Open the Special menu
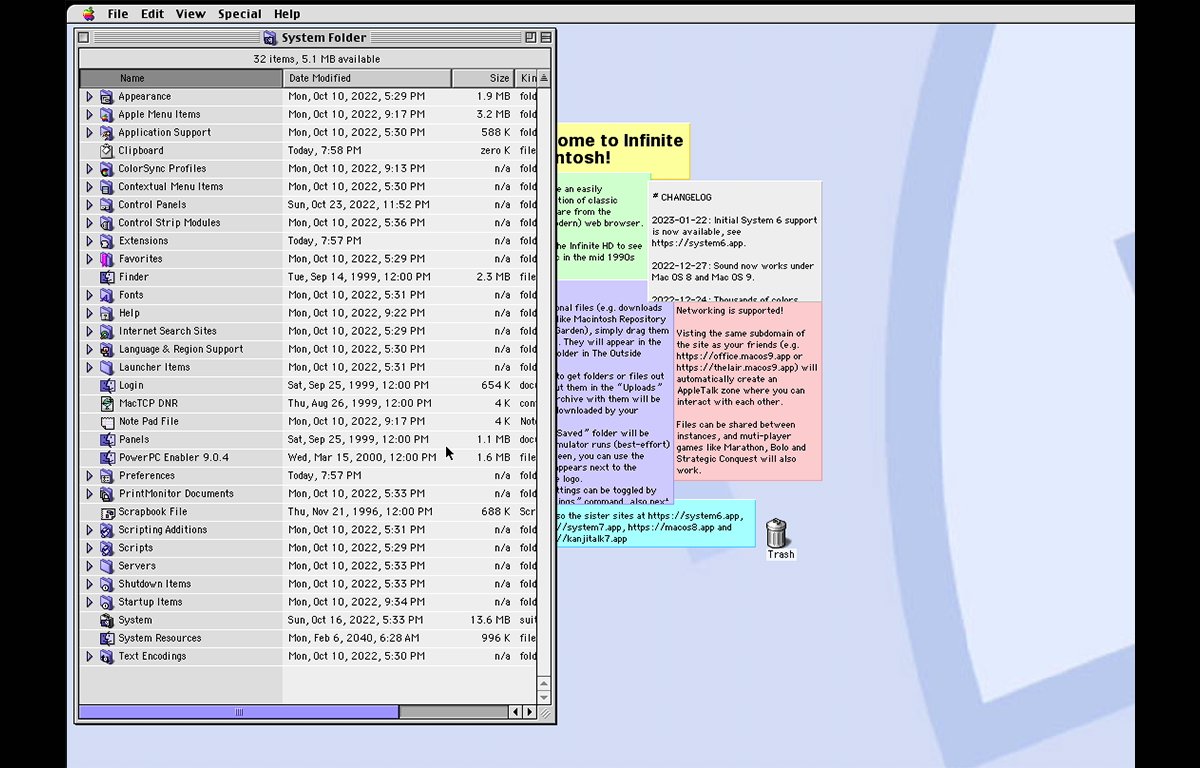The height and width of the screenshot is (768, 1200). pos(239,14)
